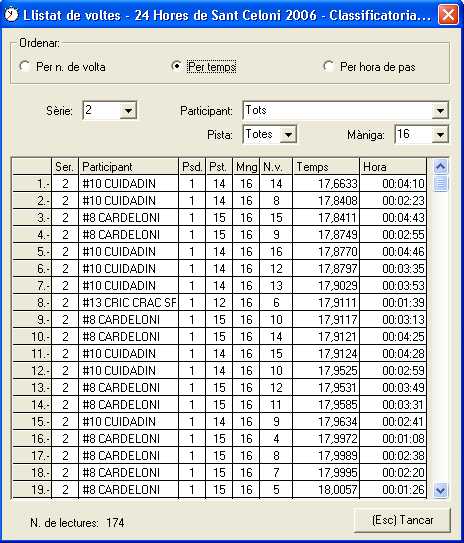Select row 8 with #13 CRIC CRAC
Screen dimensions: 464x543
(x=219, y=303)
